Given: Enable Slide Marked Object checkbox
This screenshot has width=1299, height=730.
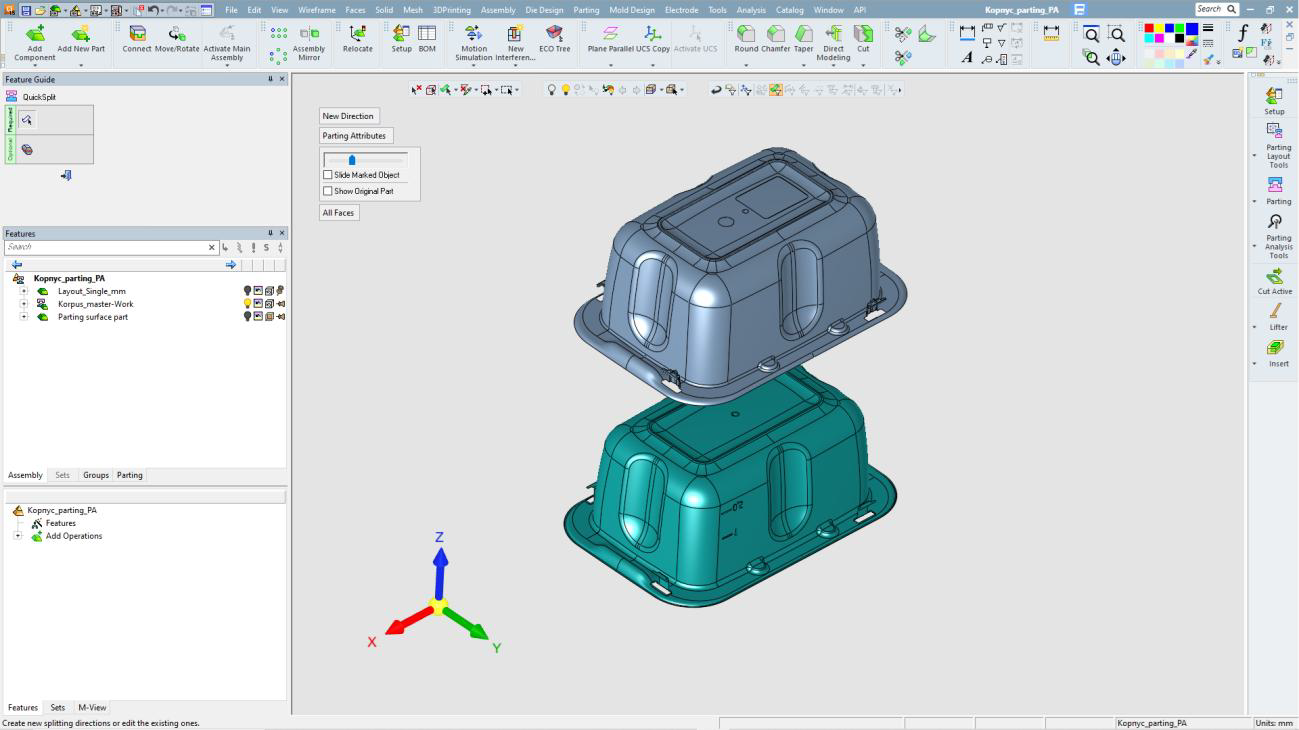Looking at the screenshot, I should 328,175.
